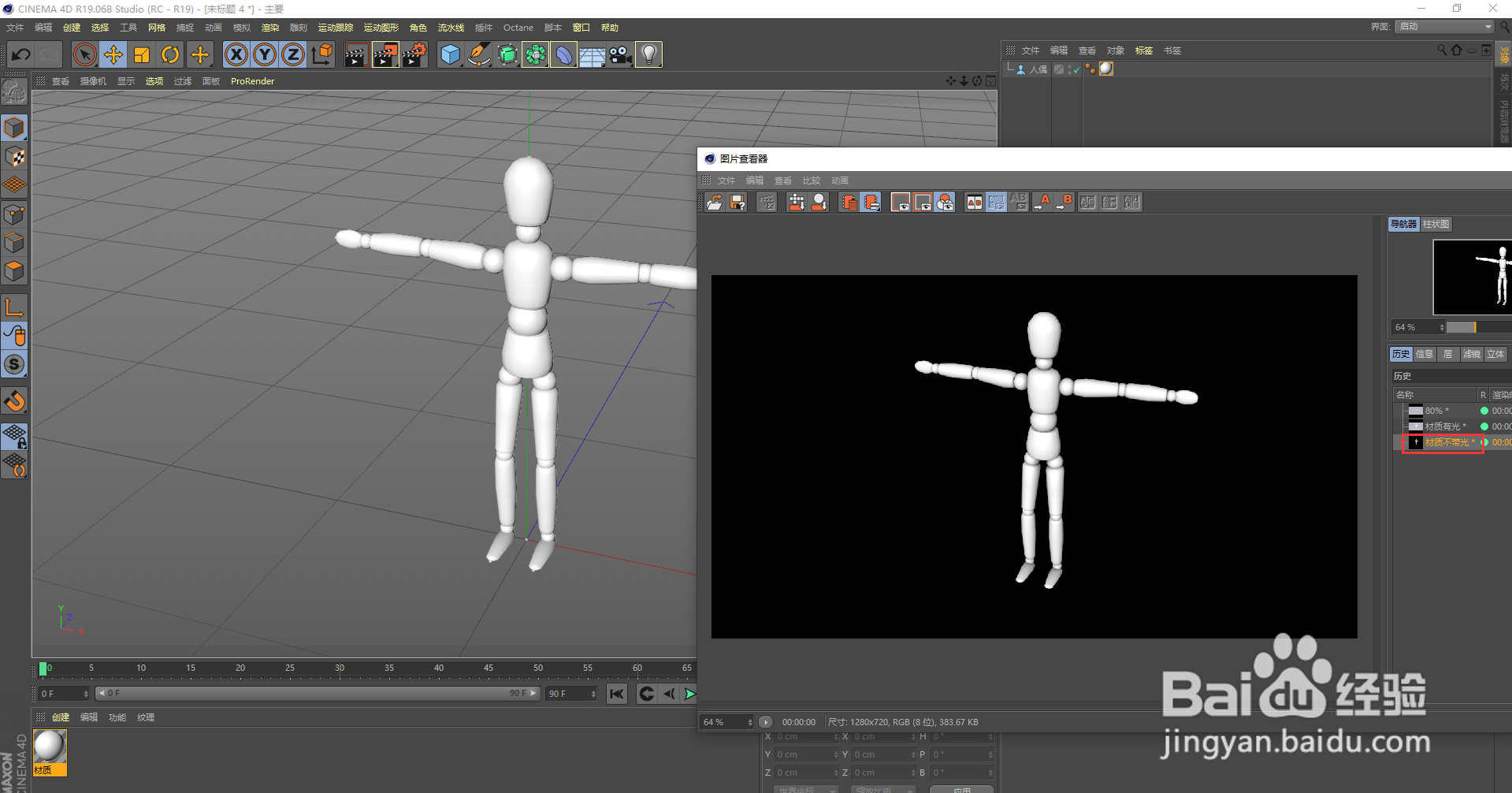Toggle X axis lock
The height and width of the screenshot is (793, 1512).
point(236,54)
